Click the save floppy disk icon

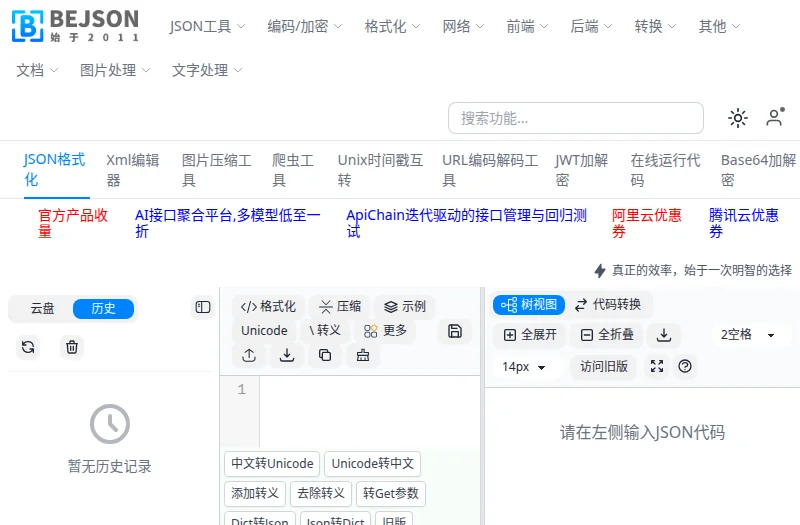click(x=455, y=331)
